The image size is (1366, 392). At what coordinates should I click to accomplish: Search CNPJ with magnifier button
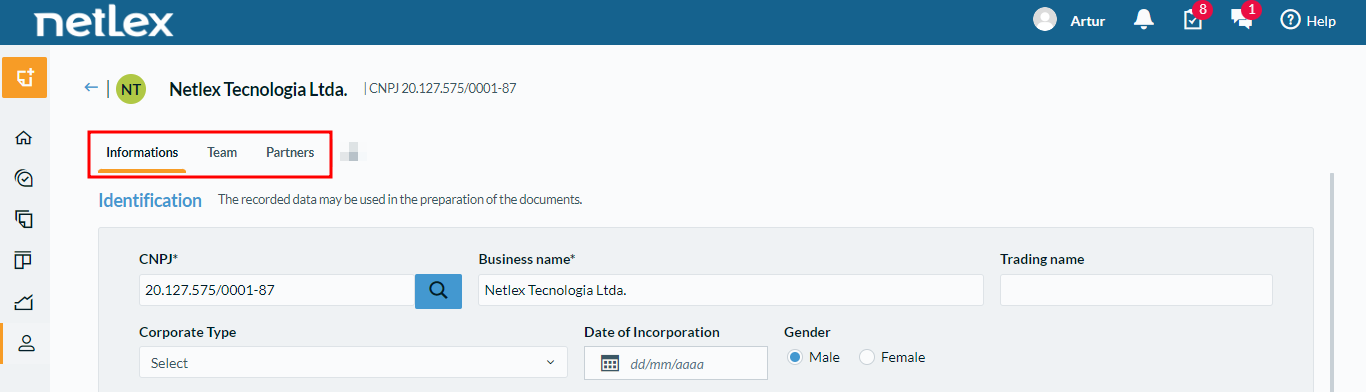pyautogui.click(x=438, y=291)
